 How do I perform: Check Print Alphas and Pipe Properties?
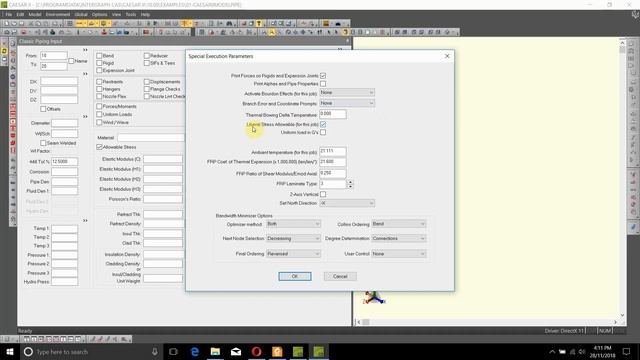323,84
